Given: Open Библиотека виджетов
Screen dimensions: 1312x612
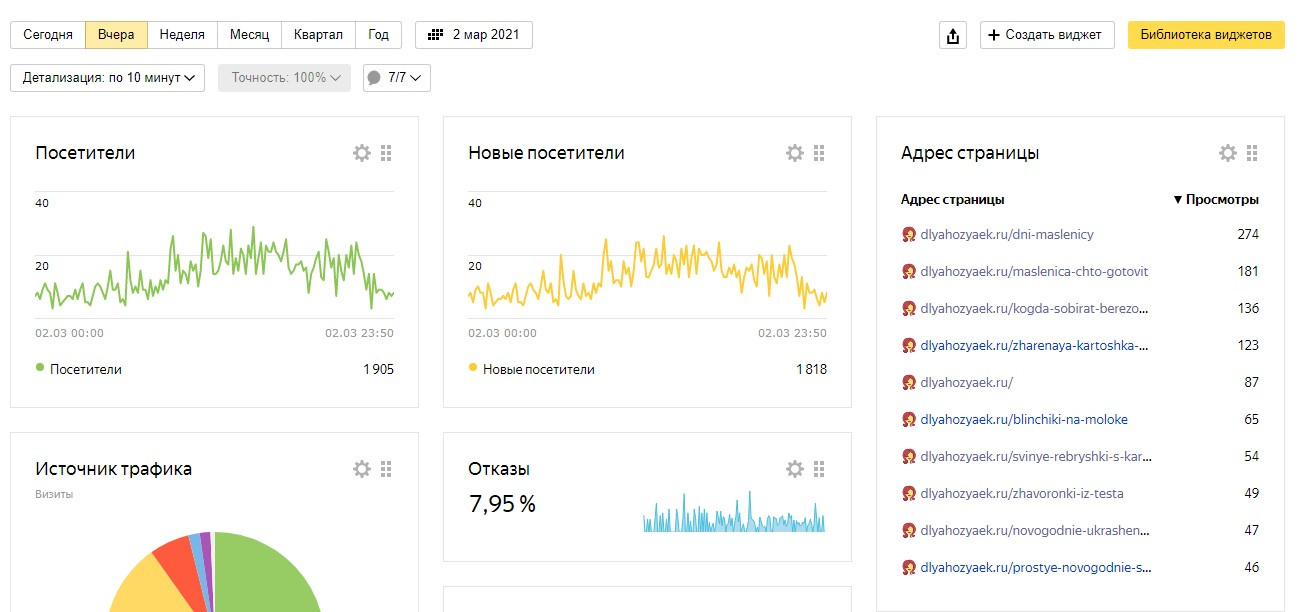Looking at the screenshot, I should tap(1206, 35).
